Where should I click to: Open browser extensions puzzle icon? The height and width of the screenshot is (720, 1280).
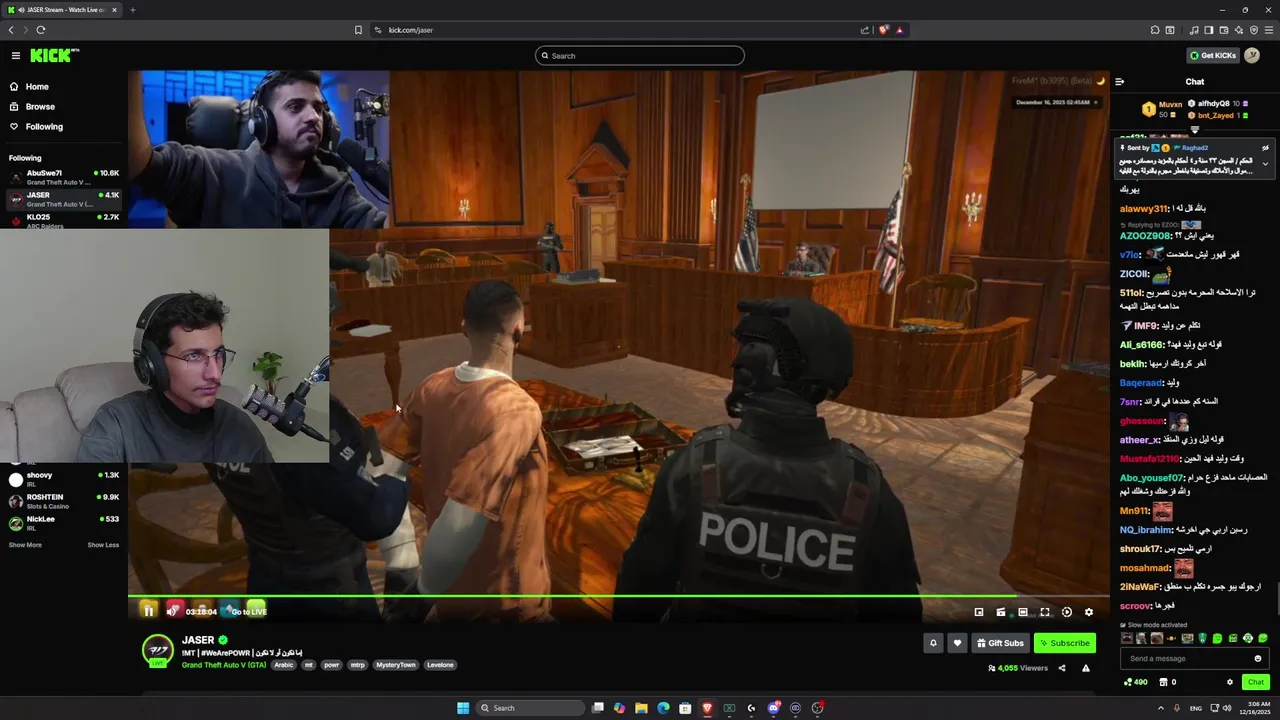[1155, 30]
